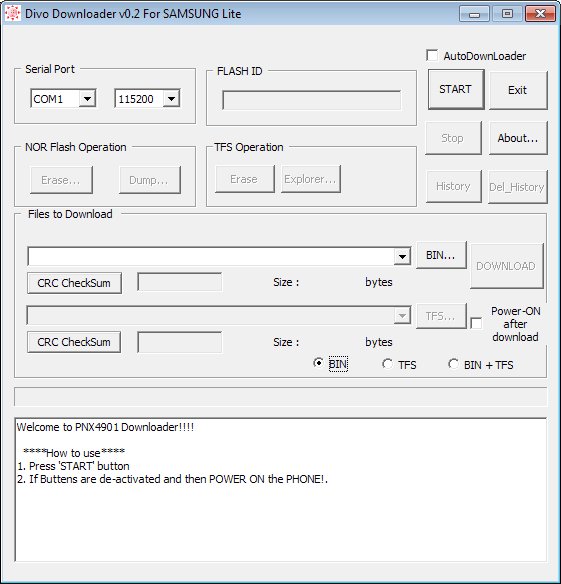Open the History button
Viewport: 561px width, 584px height.
[454, 186]
